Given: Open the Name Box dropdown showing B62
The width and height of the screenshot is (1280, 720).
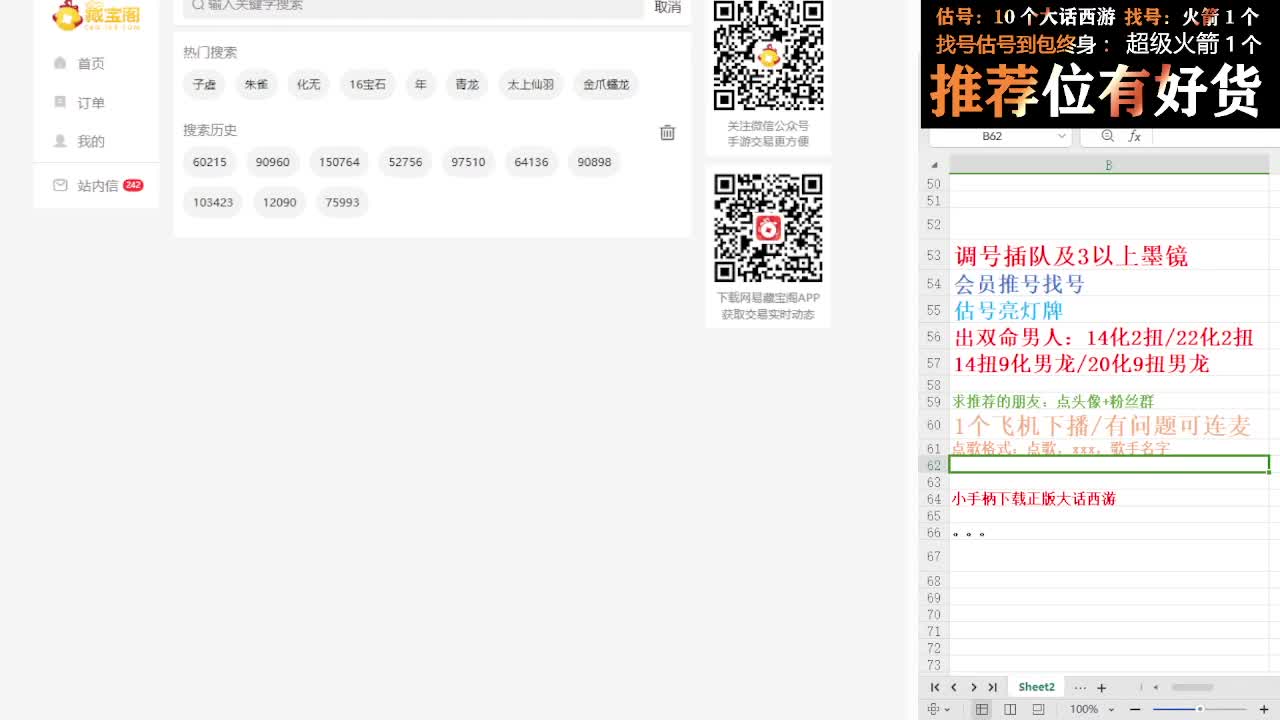Looking at the screenshot, I should coord(1062,136).
